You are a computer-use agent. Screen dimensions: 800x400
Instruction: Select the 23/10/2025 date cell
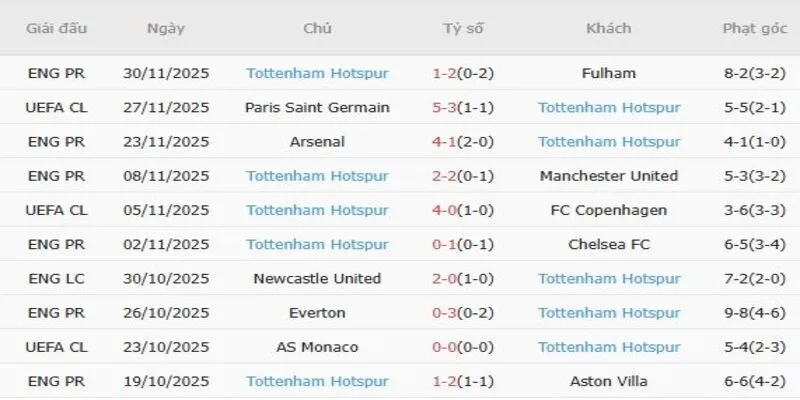pos(165,347)
